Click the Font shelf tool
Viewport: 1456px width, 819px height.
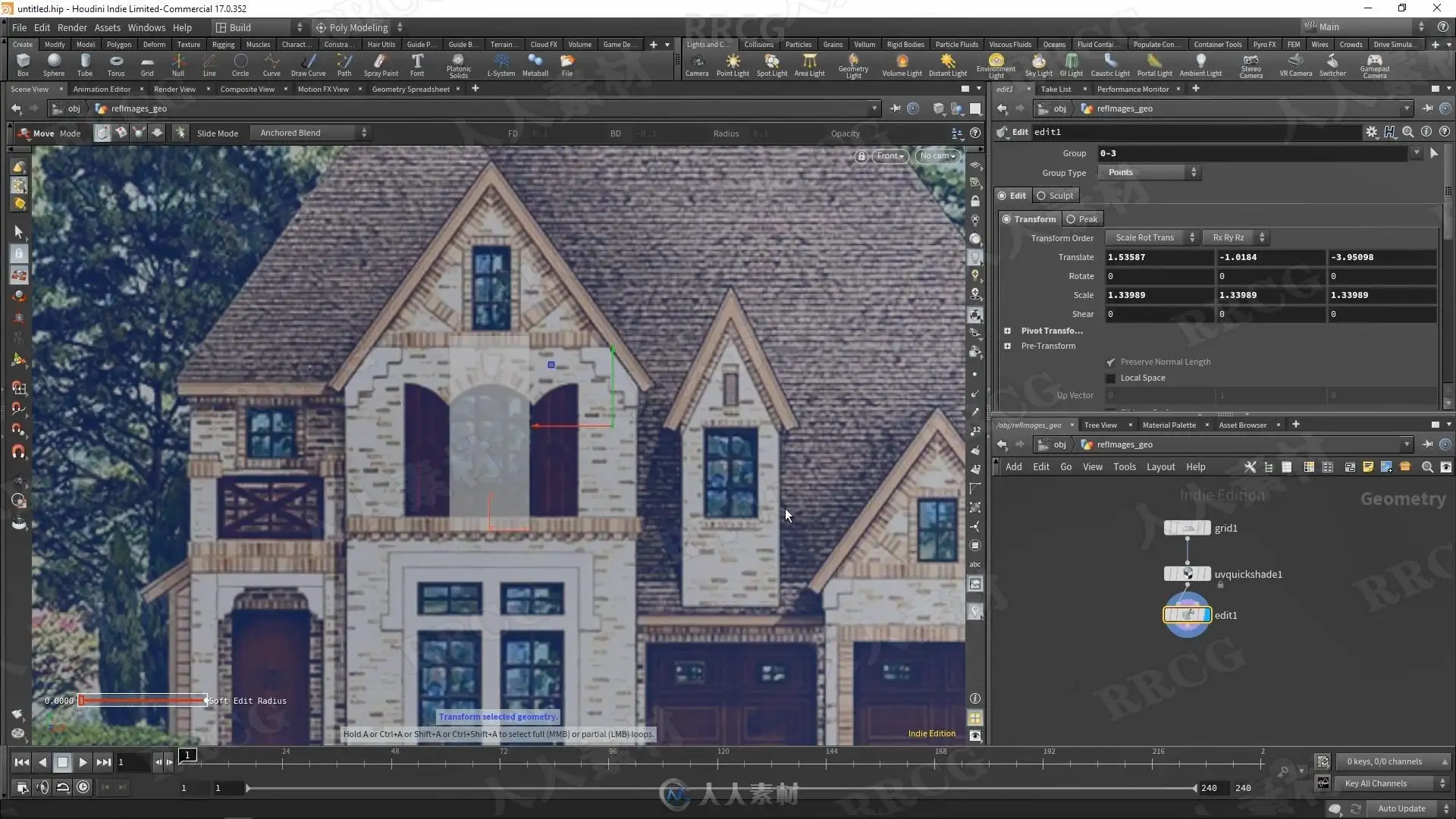(x=417, y=64)
